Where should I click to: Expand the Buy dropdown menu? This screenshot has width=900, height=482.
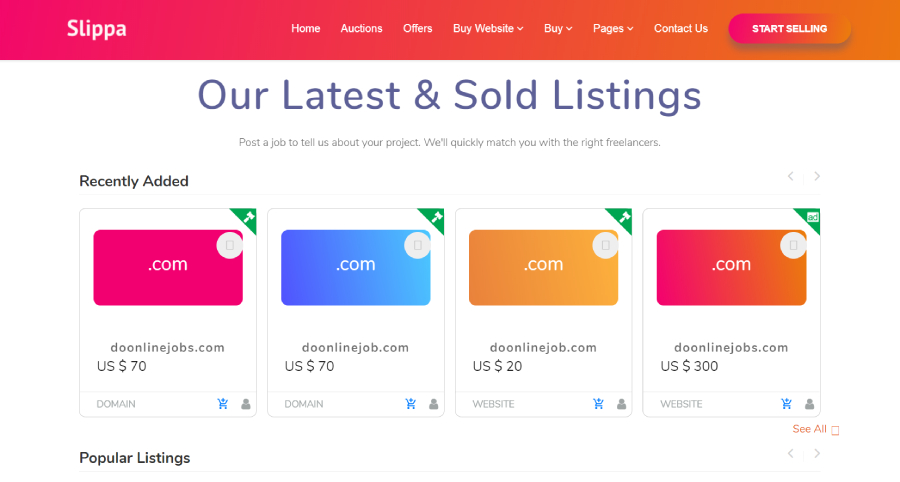(558, 29)
